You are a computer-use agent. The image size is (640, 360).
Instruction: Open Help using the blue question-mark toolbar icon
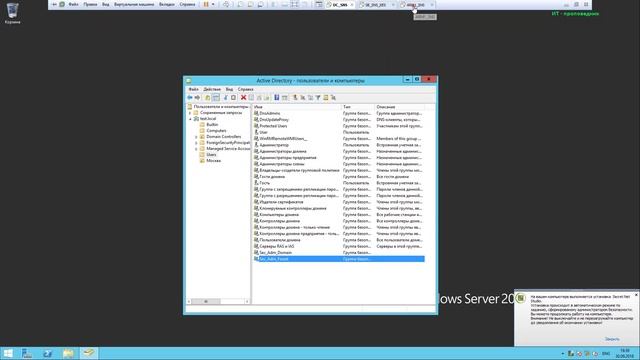coord(277,98)
